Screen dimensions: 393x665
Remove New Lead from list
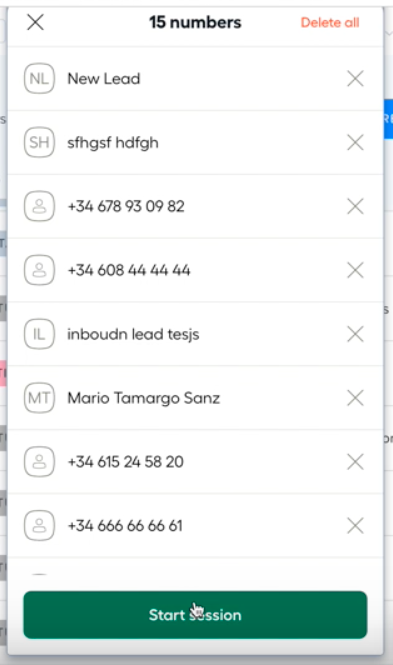[355, 78]
